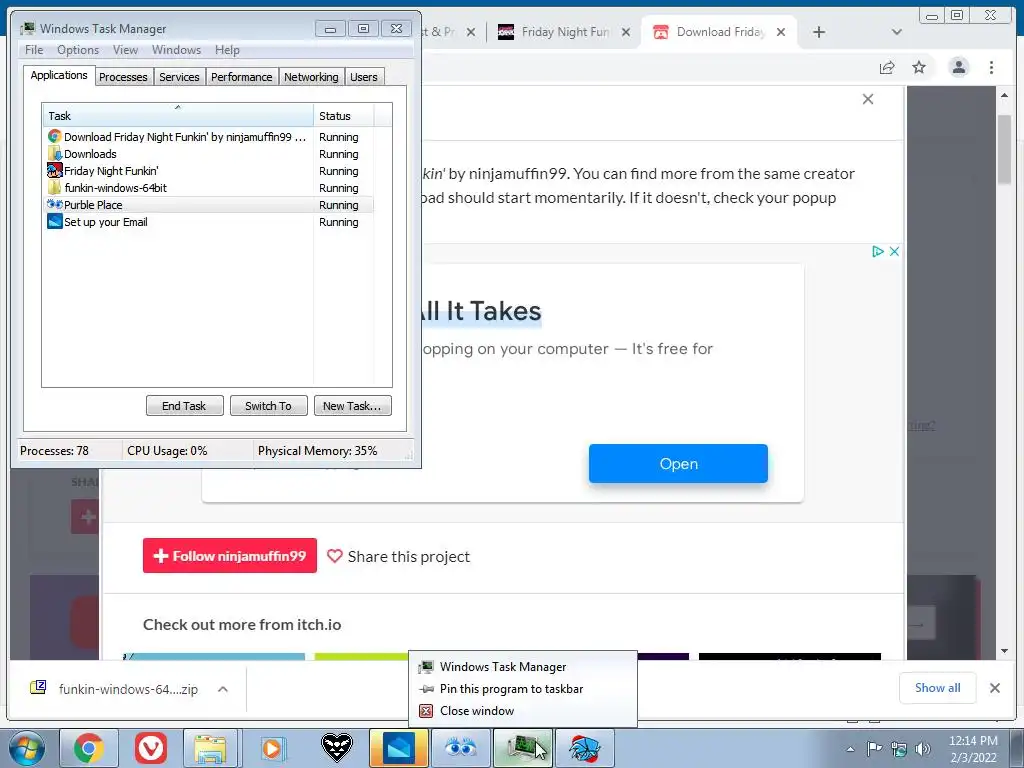Open the Task Manager Help menu
The image size is (1024, 768).
(x=227, y=50)
